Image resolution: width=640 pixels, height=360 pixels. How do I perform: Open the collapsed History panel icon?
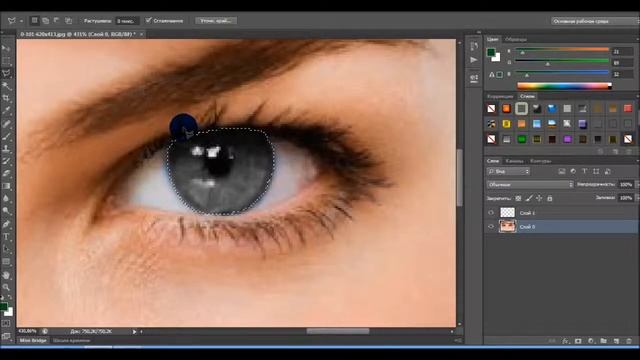tap(473, 47)
